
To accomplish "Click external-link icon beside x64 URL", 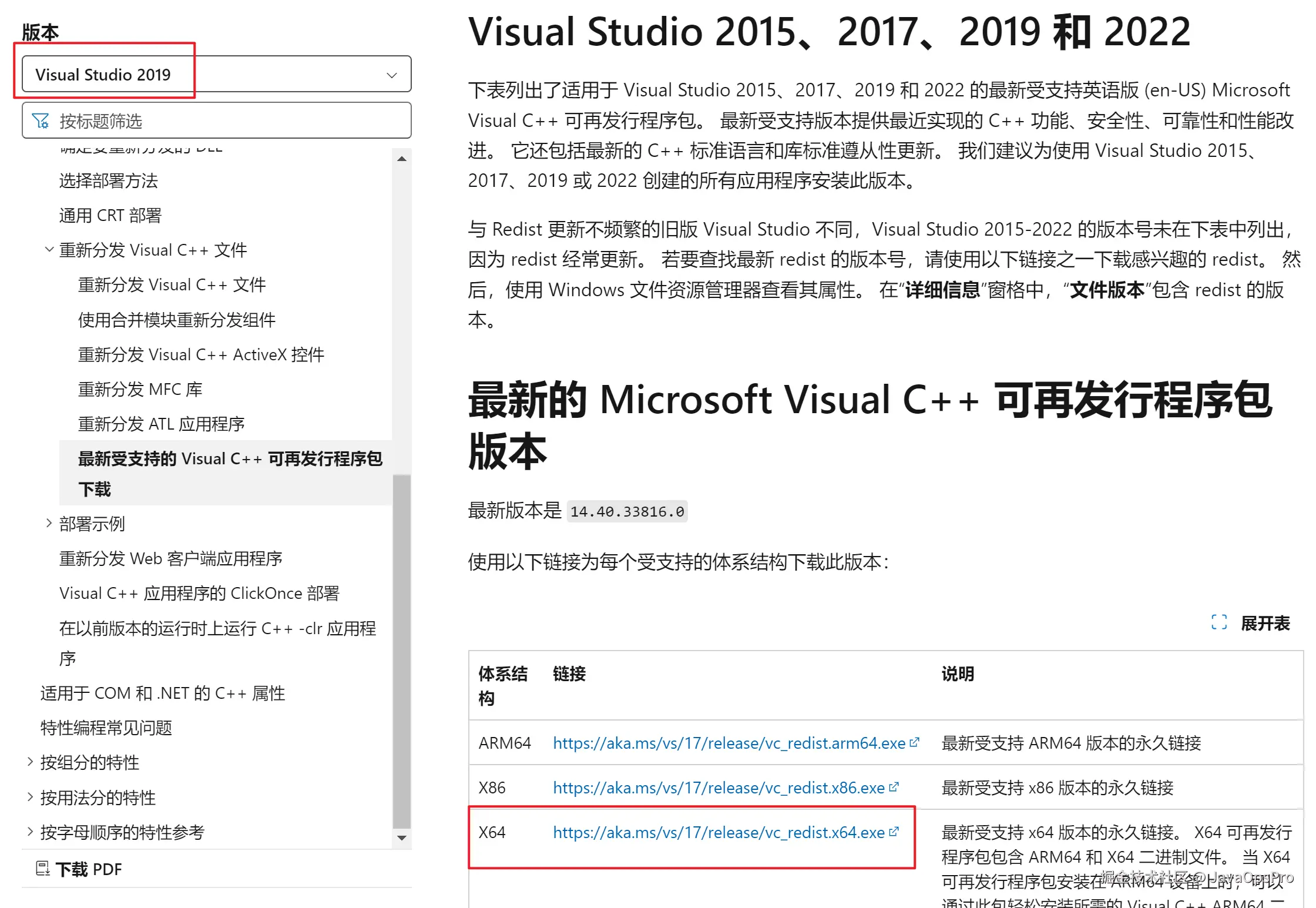I will (x=894, y=832).
